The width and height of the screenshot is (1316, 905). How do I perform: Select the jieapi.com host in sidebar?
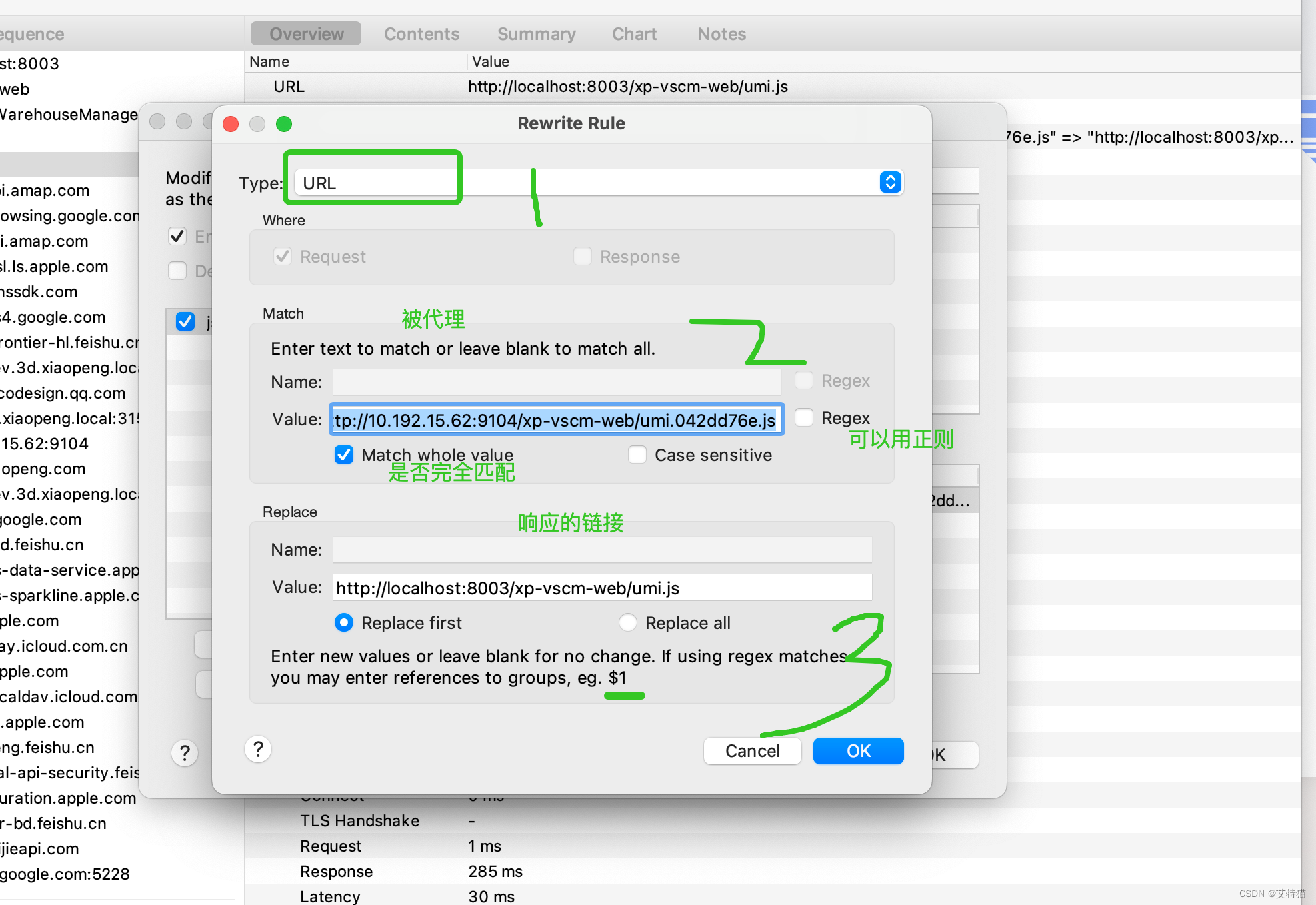tap(40, 849)
